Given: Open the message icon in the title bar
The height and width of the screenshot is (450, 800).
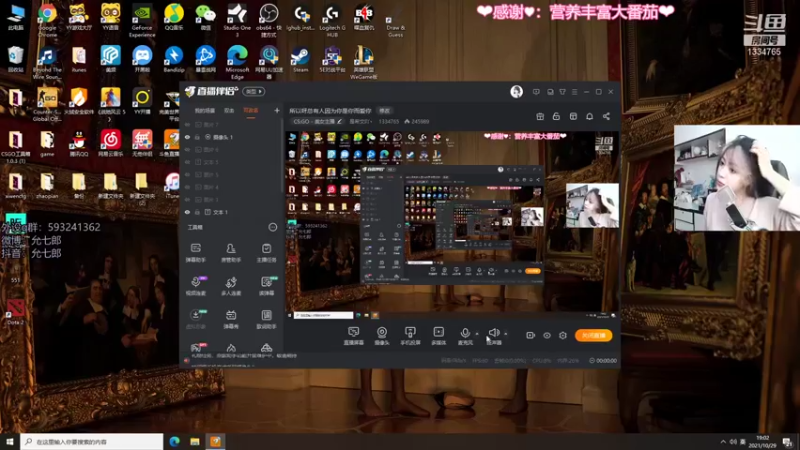Looking at the screenshot, I should point(536,92).
